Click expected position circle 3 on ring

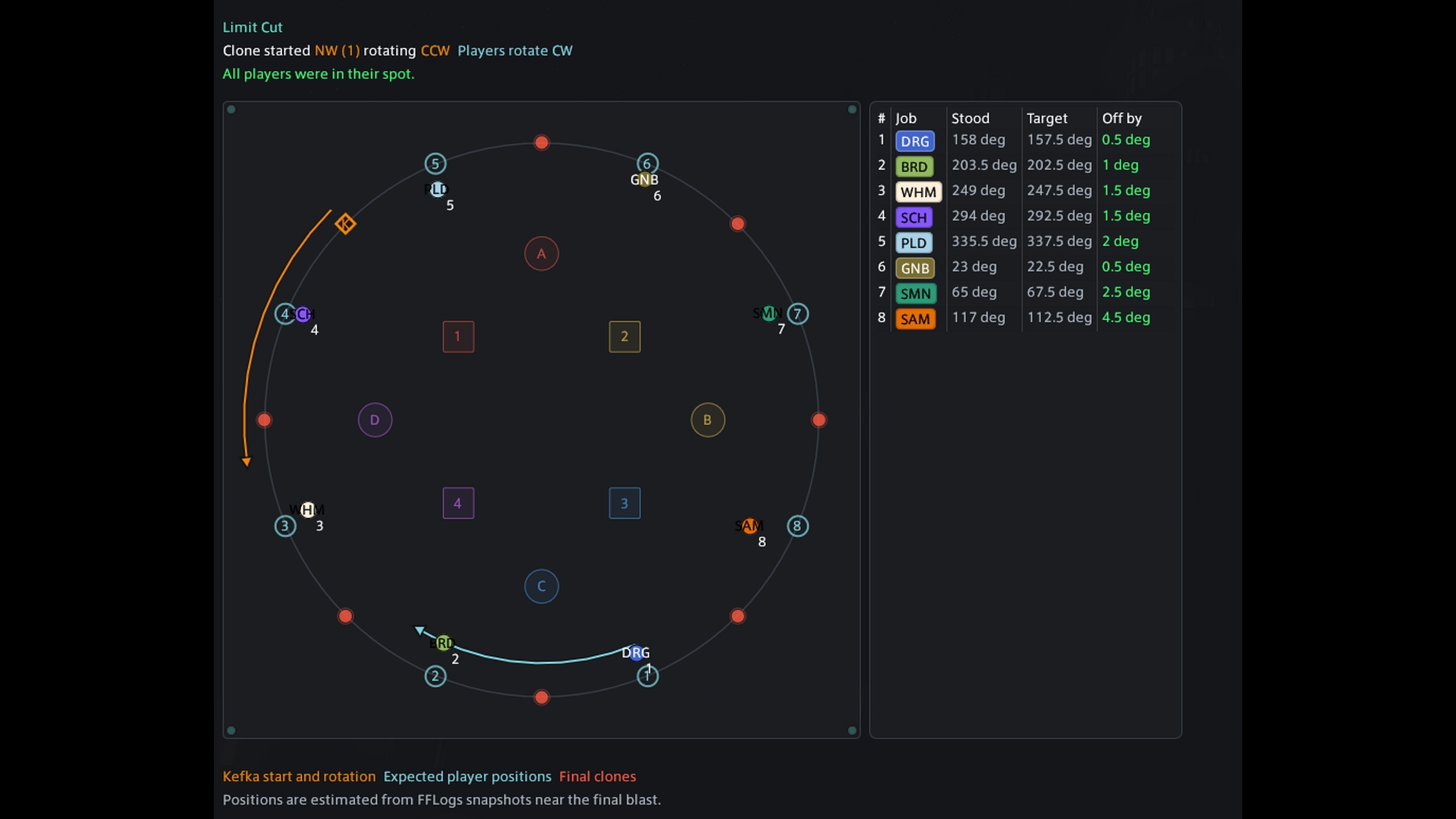click(285, 526)
